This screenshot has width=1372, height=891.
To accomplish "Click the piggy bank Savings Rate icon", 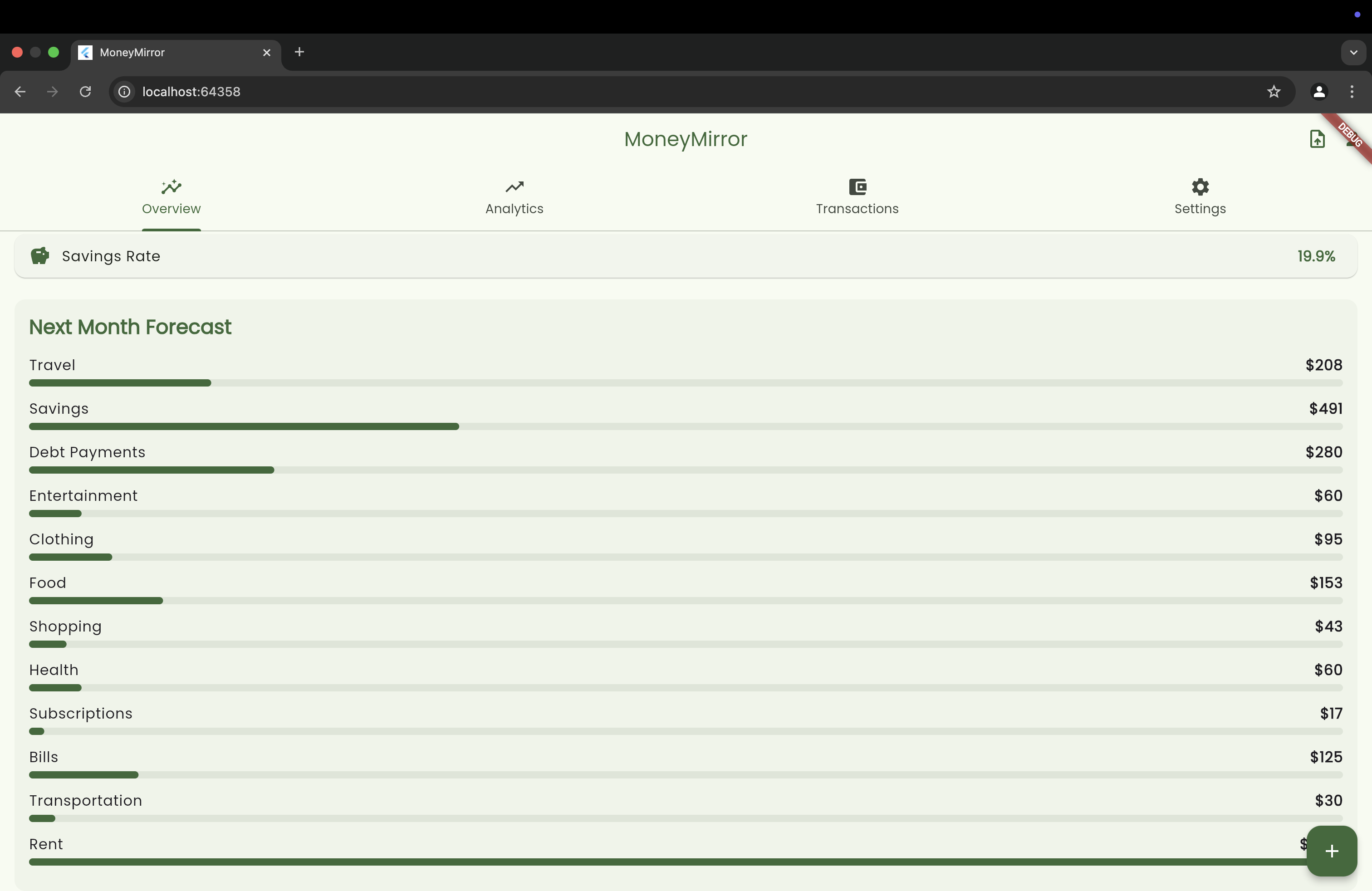I will click(40, 256).
